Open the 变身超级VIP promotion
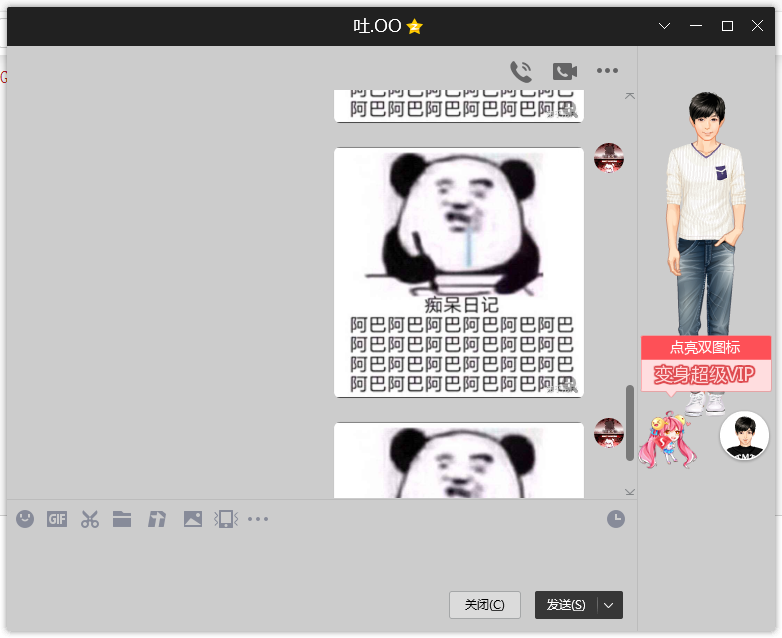 pyautogui.click(x=704, y=375)
